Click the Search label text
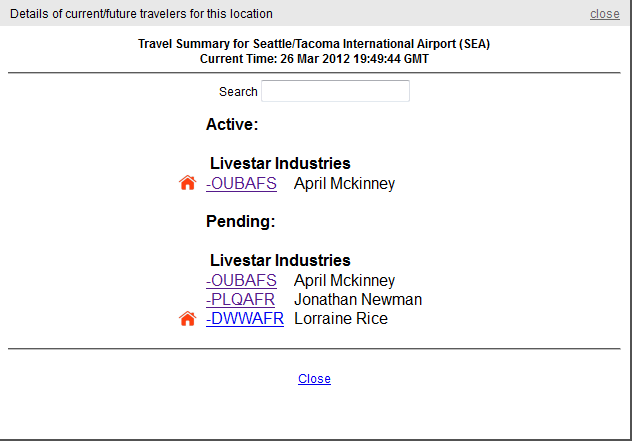The height and width of the screenshot is (441, 632). click(x=238, y=92)
